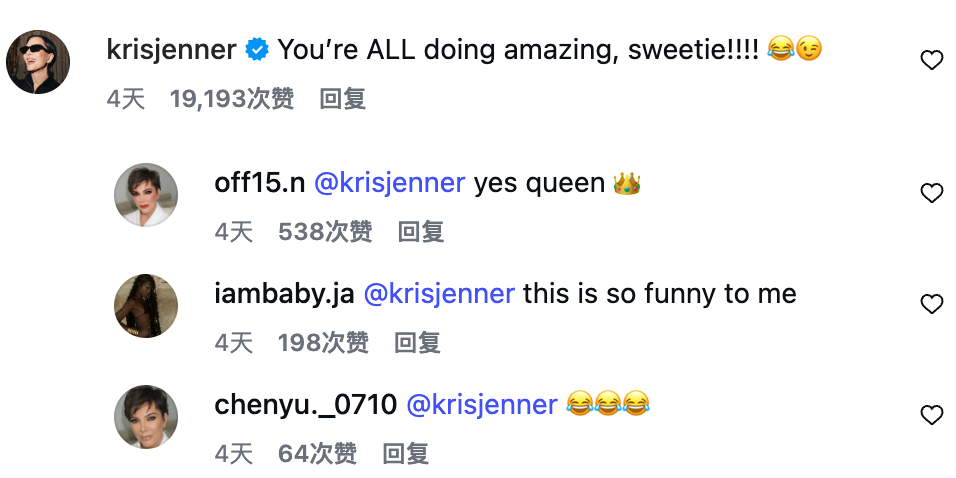Like krisjenner's comment with the heart icon
This screenshot has width=956, height=478.
pos(931,61)
